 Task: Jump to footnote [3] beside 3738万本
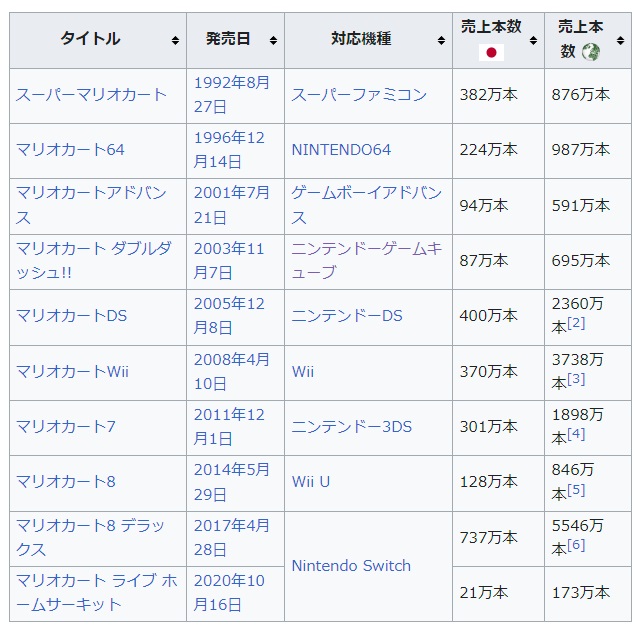[576, 379]
